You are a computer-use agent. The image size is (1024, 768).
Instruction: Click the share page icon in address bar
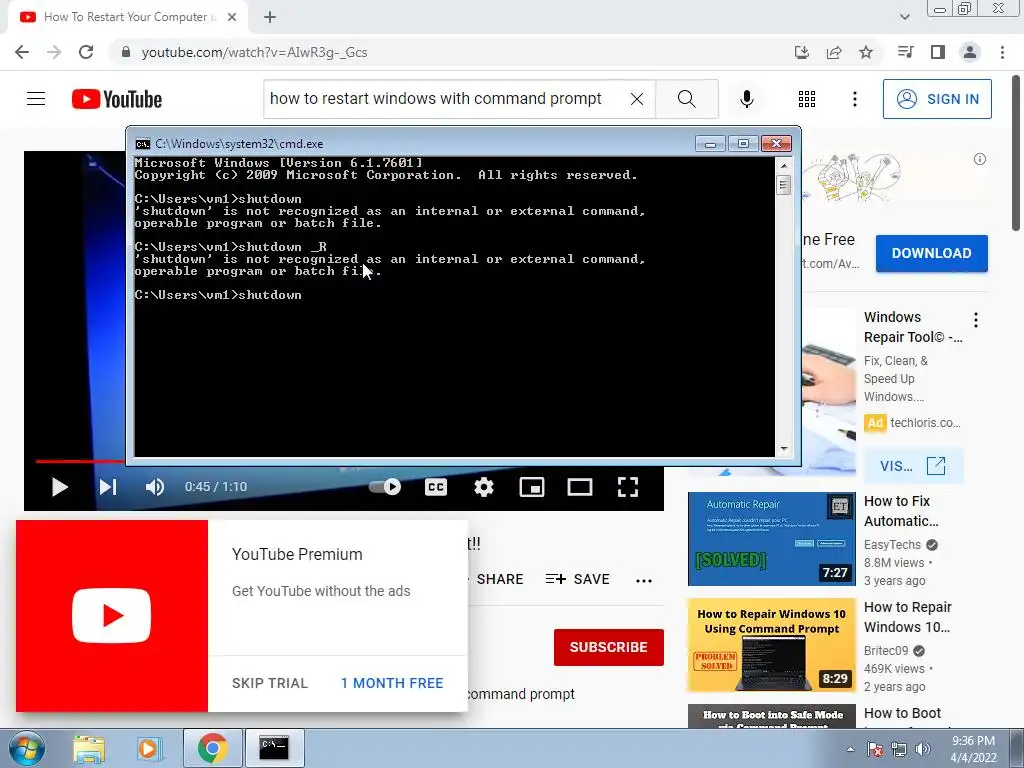coord(834,52)
